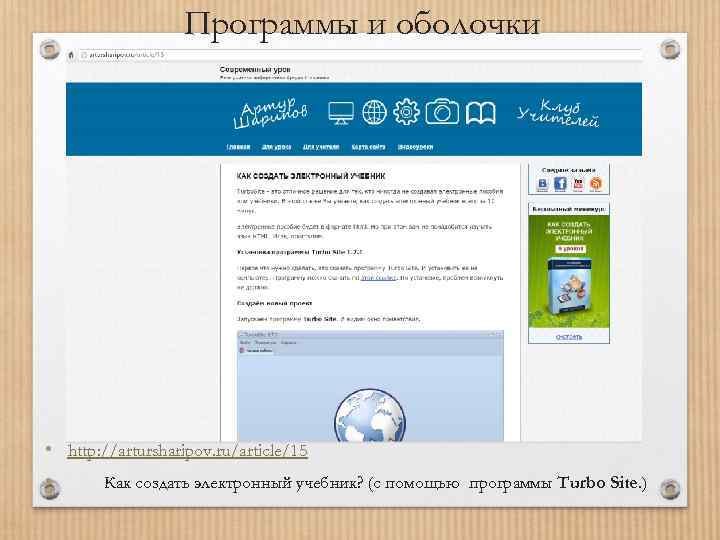Viewport: 720px width, 540px height.
Task: Open the YouTube social icon in the sidebar
Action: [x=578, y=184]
